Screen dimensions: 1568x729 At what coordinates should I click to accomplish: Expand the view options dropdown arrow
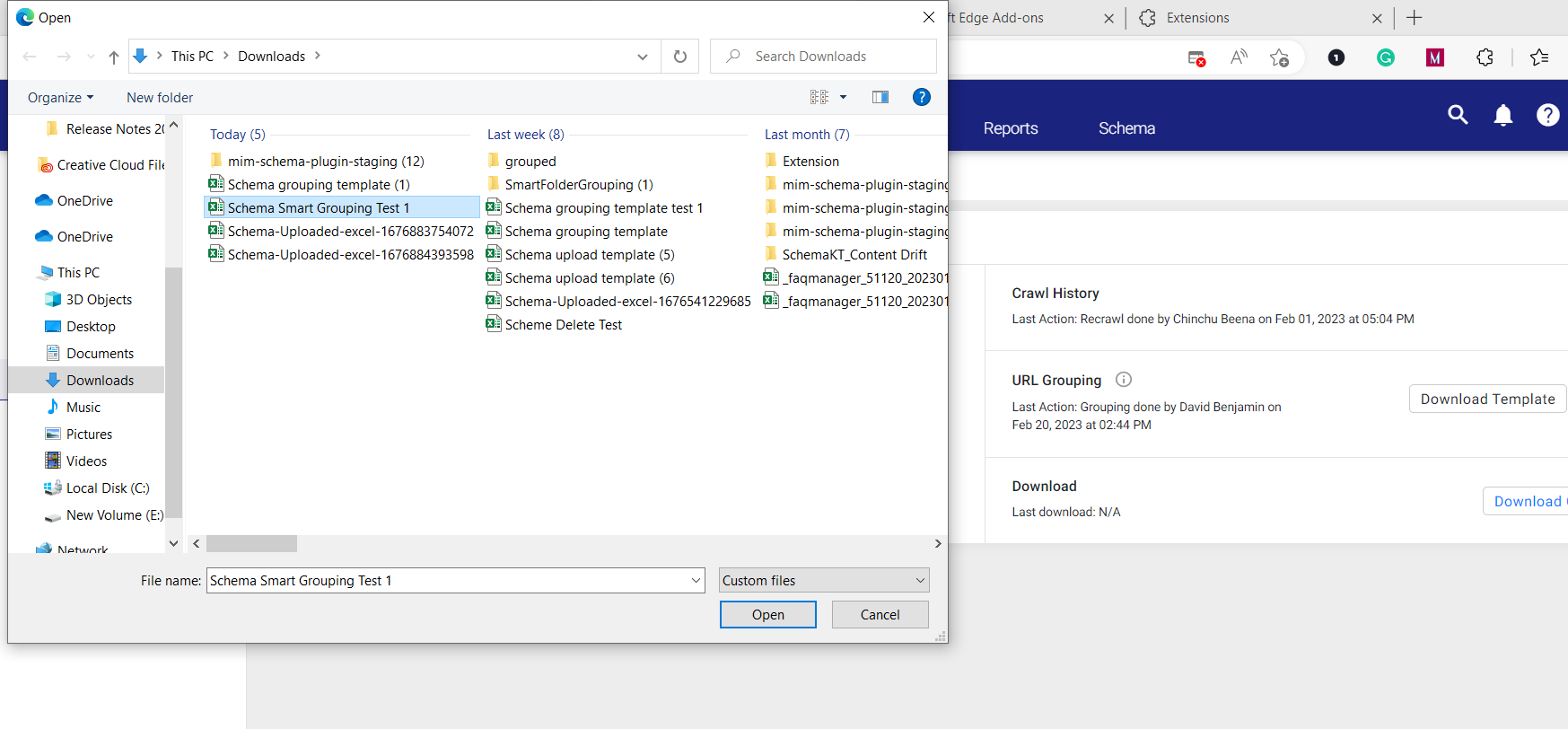(x=843, y=97)
